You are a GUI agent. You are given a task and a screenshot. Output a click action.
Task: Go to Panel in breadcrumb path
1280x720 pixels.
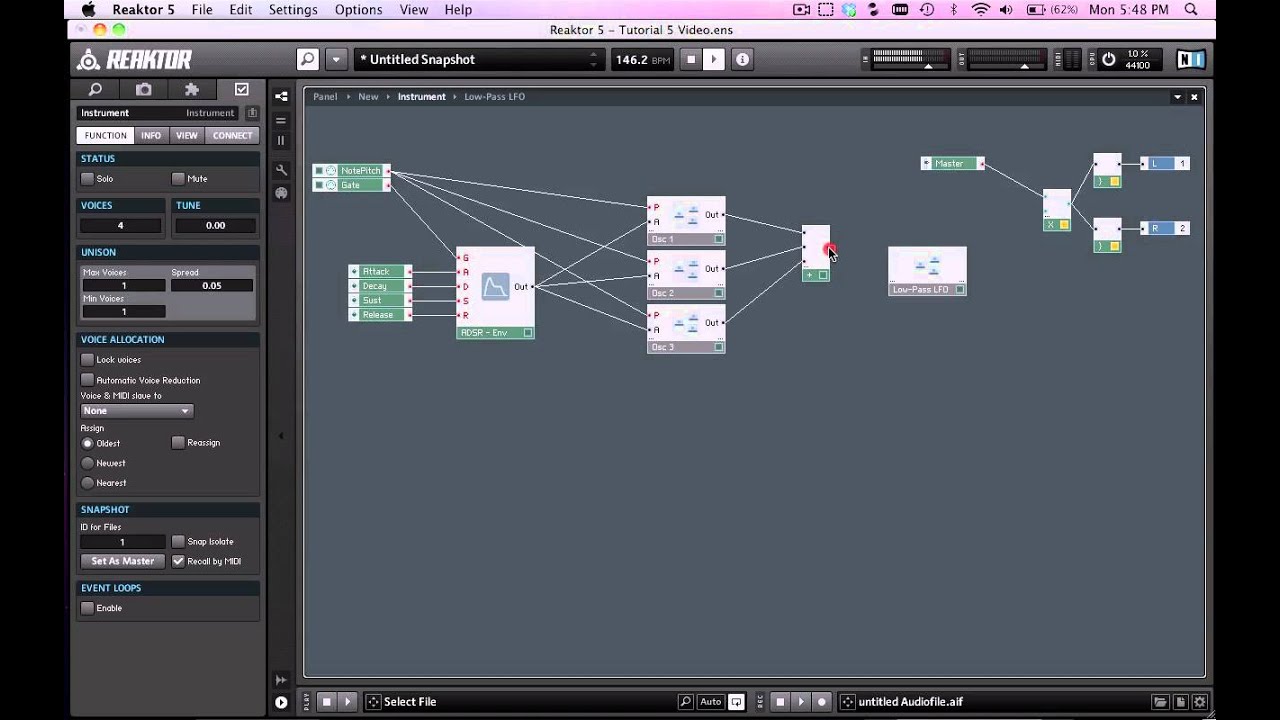tap(325, 97)
